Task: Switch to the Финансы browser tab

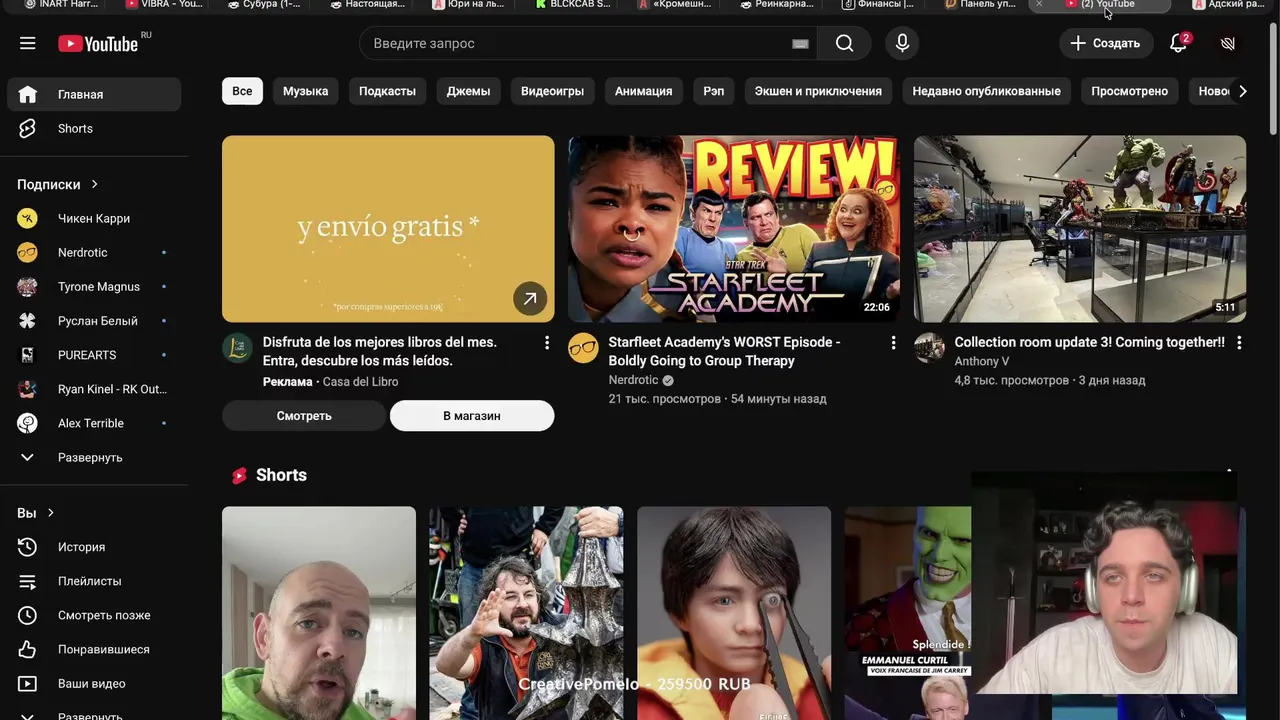Action: coord(878,5)
